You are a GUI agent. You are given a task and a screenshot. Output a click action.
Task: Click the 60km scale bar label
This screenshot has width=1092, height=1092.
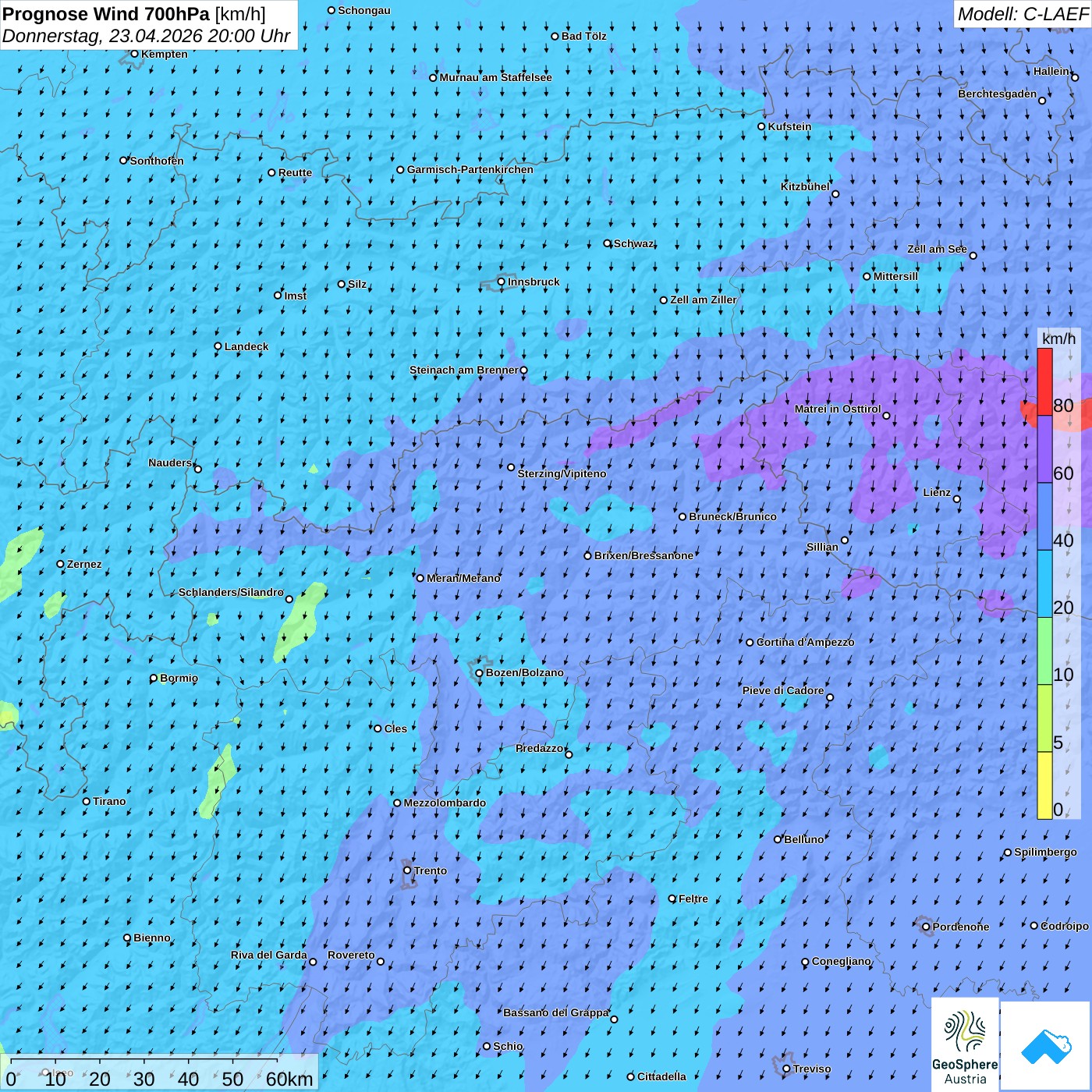289,1080
